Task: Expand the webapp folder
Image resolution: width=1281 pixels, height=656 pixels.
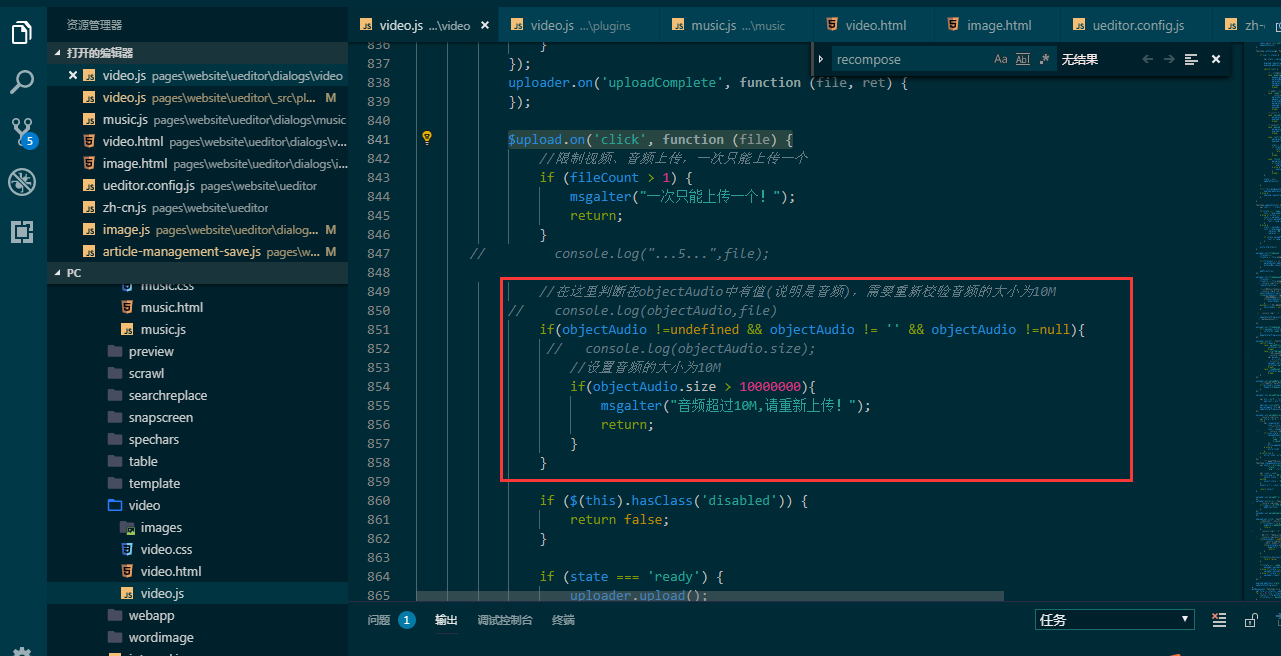Action: coord(151,615)
